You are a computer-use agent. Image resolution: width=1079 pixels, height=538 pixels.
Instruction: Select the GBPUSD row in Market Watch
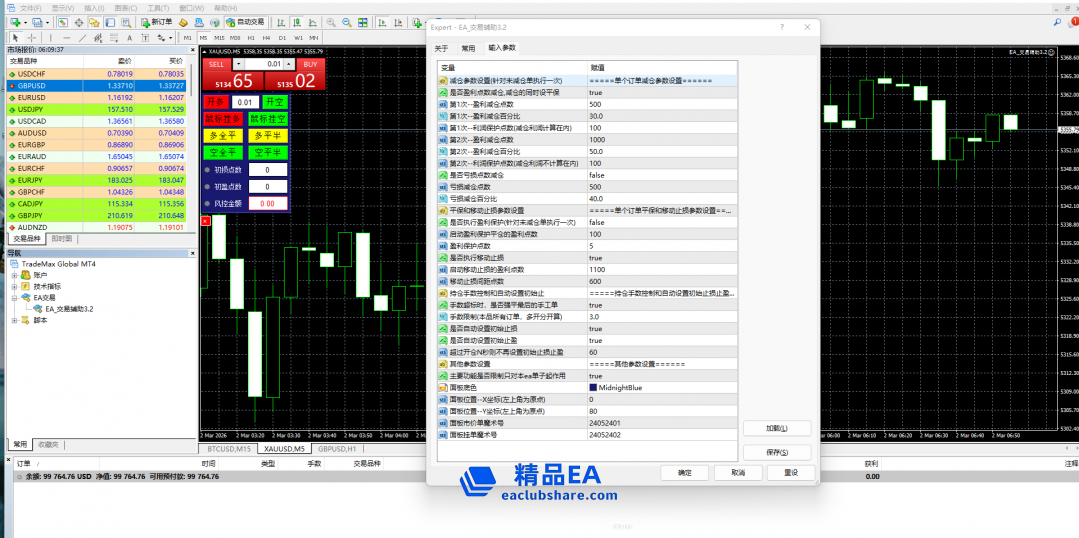click(x=60, y=86)
